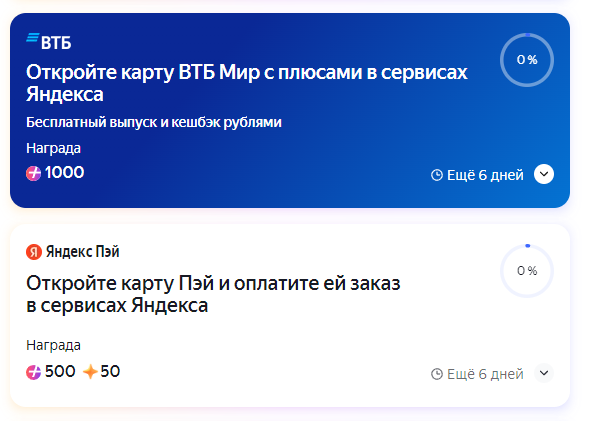Click the 50 star reward value
The width and height of the screenshot is (589, 421).
110,371
